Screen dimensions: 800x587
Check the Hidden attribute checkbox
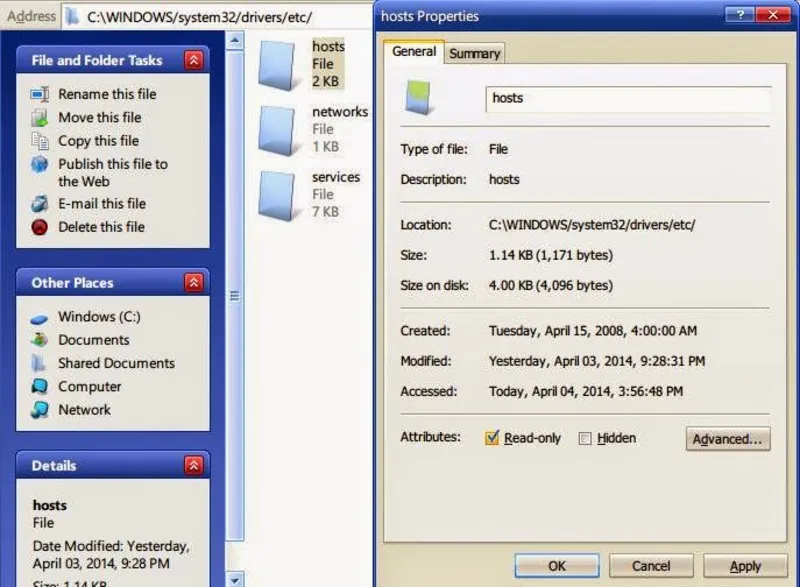pyautogui.click(x=585, y=439)
